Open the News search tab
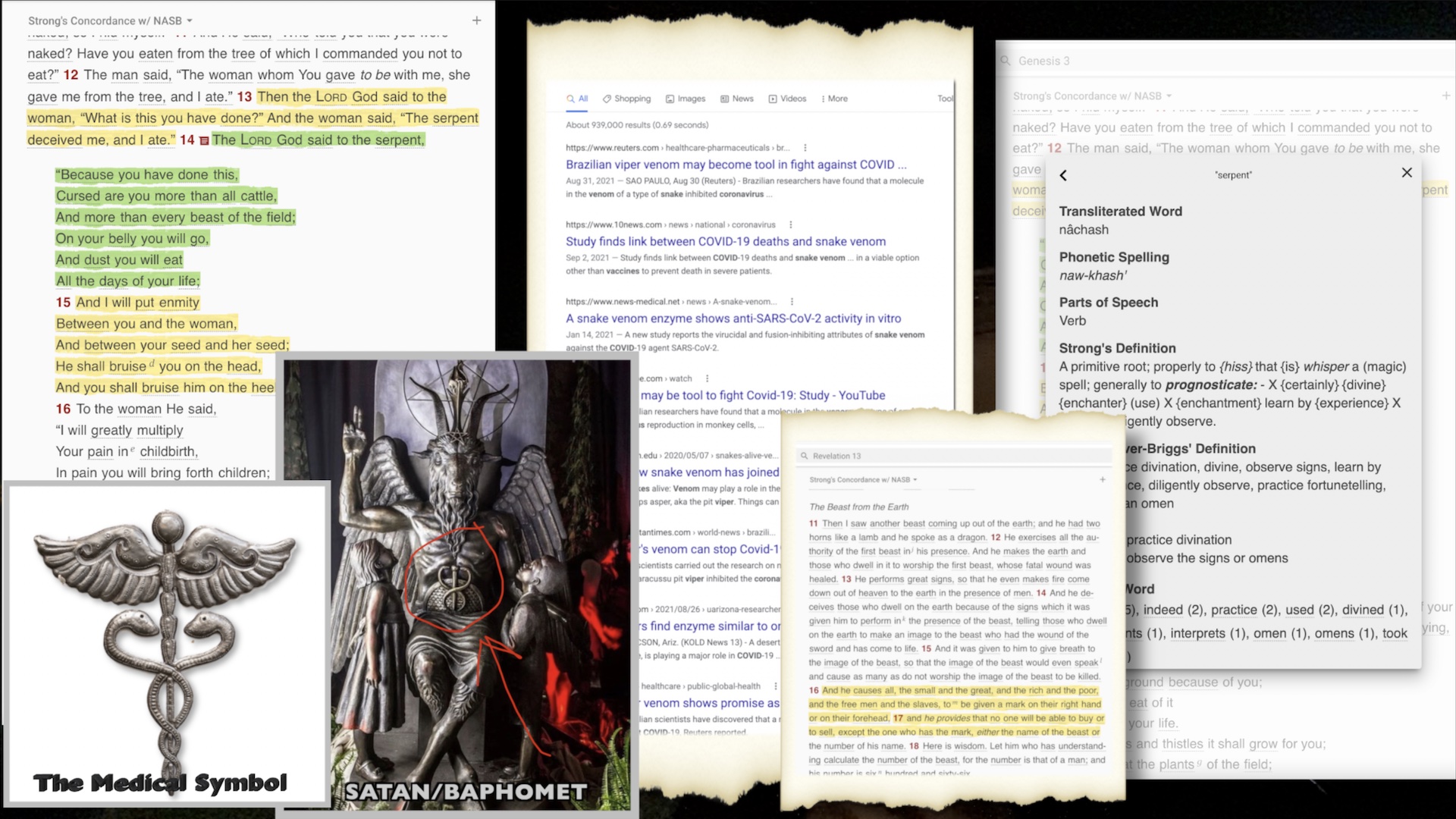Image resolution: width=1456 pixels, height=819 pixels. click(x=737, y=99)
